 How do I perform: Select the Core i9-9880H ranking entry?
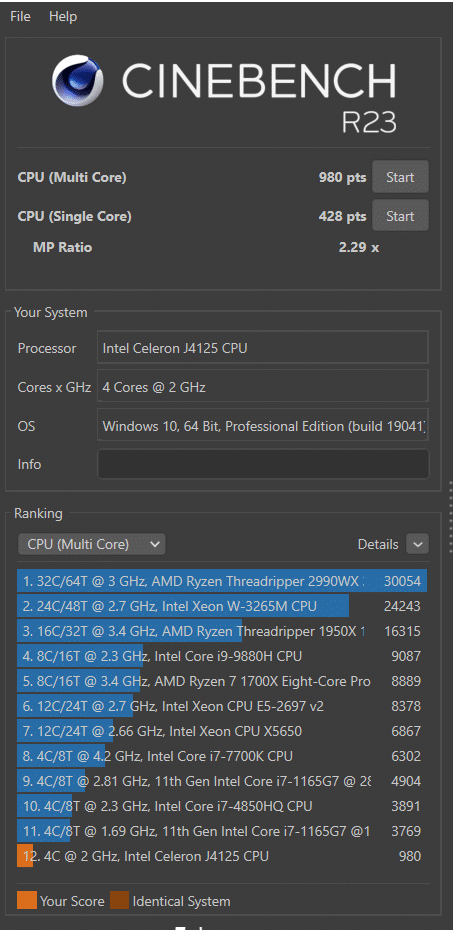[x=222, y=656]
